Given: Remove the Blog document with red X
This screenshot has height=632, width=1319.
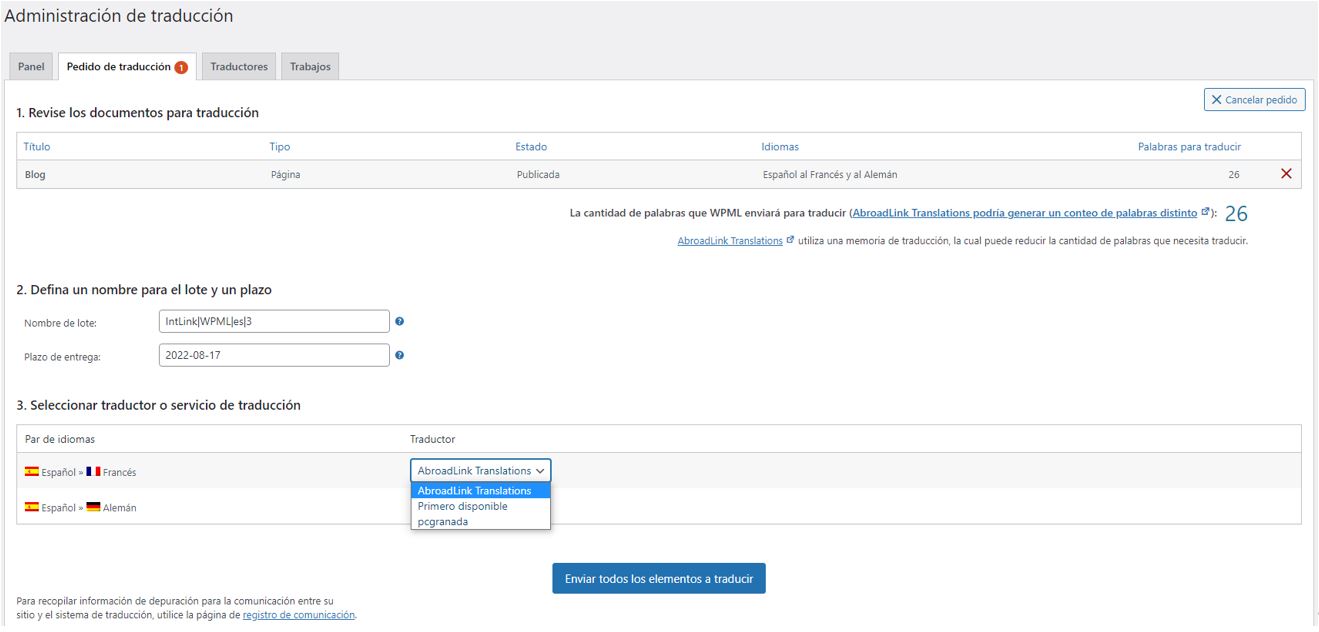Looking at the screenshot, I should pos(1286,174).
